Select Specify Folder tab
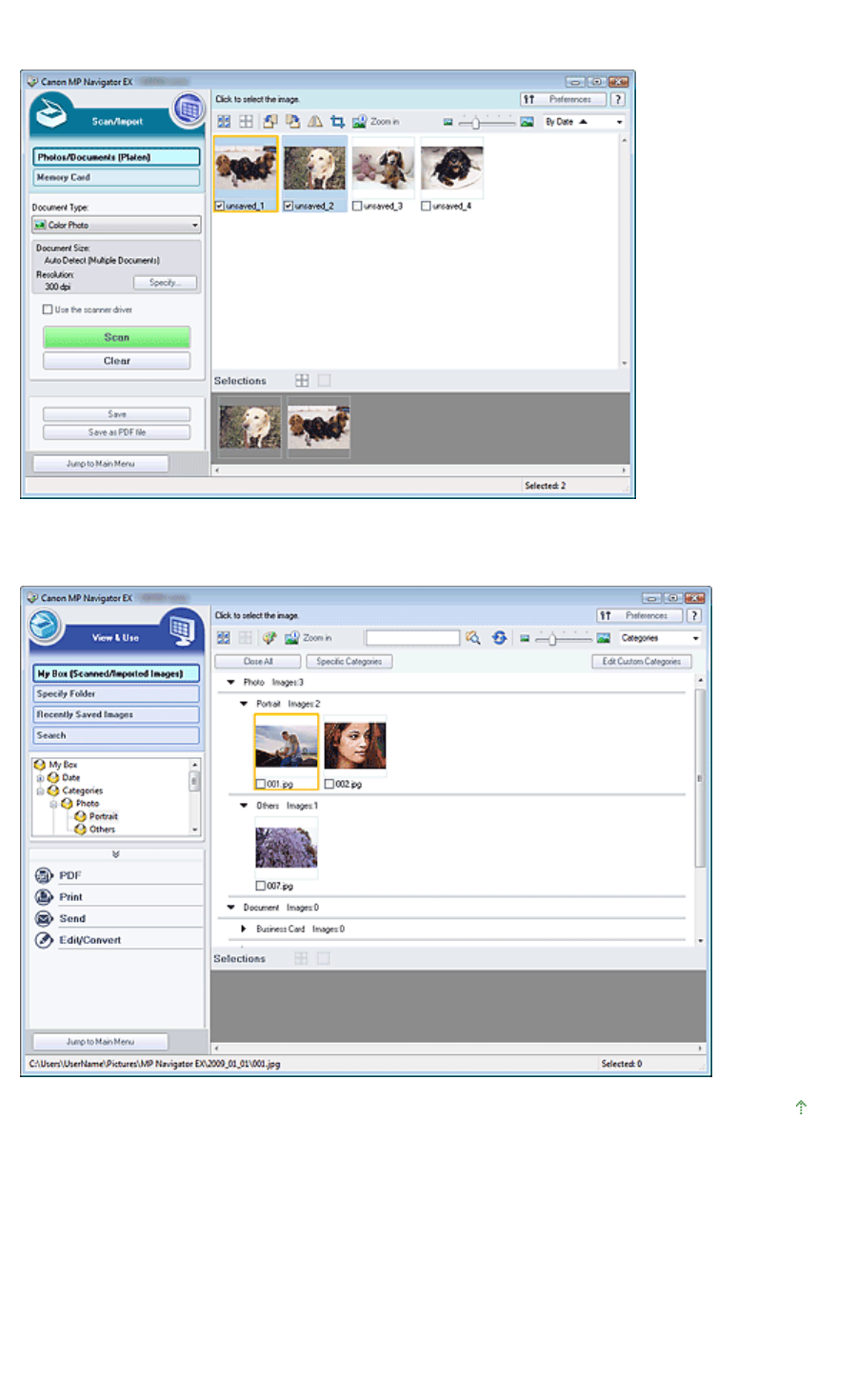 (x=116, y=694)
